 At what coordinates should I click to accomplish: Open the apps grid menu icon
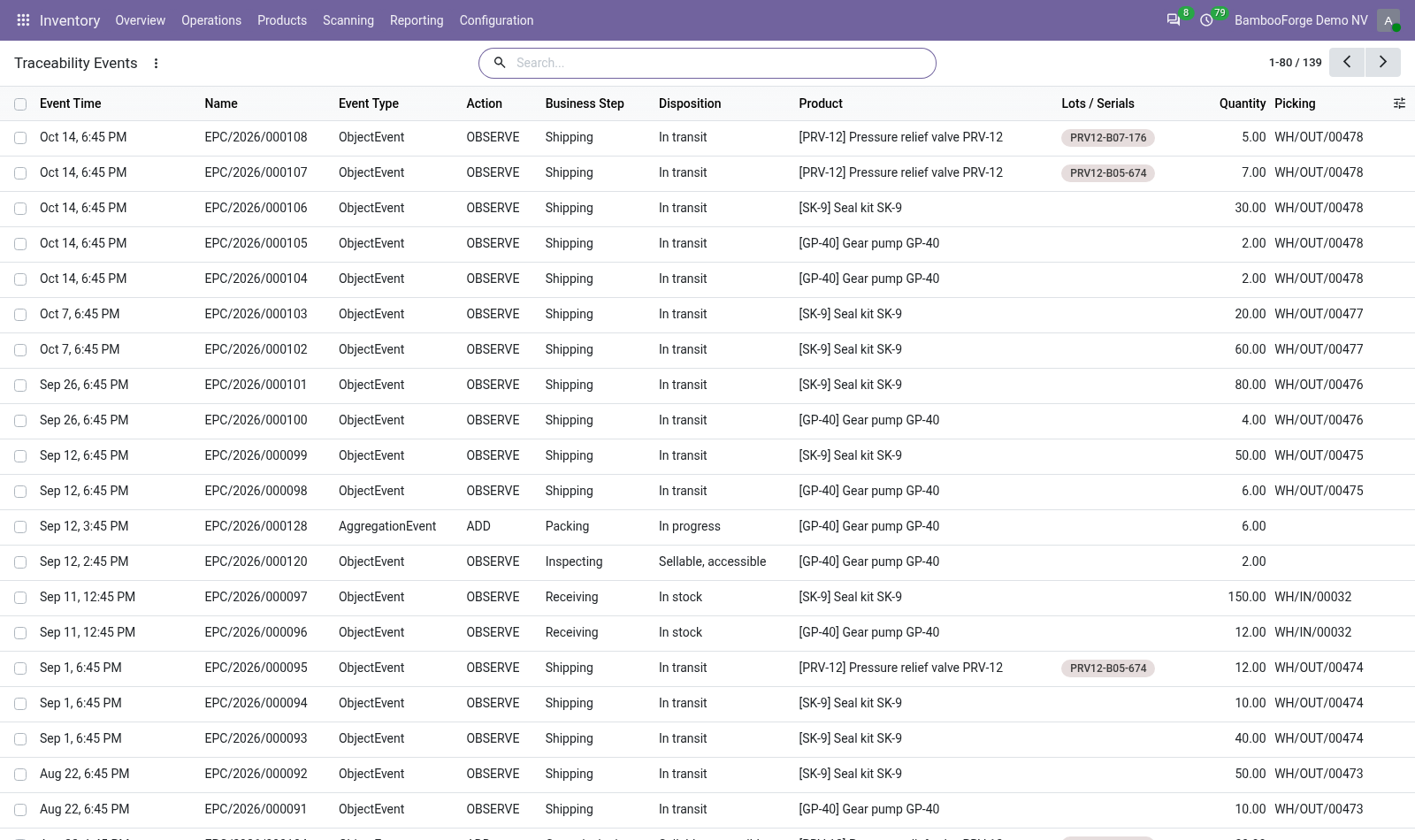(24, 20)
